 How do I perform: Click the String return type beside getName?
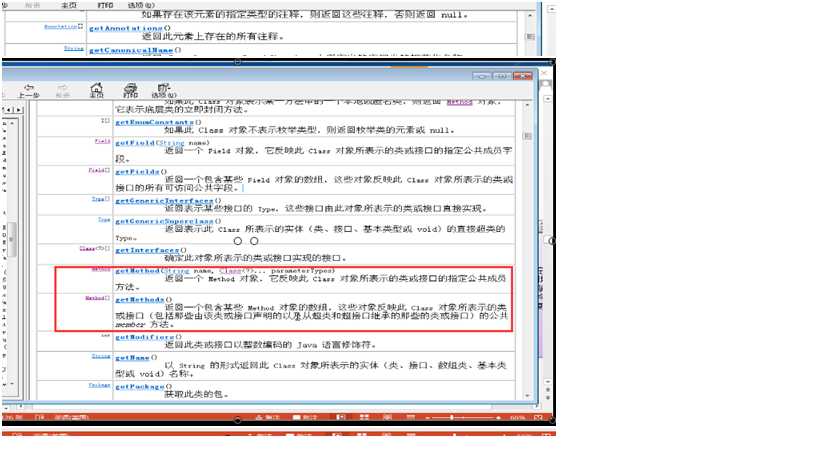click(101, 356)
